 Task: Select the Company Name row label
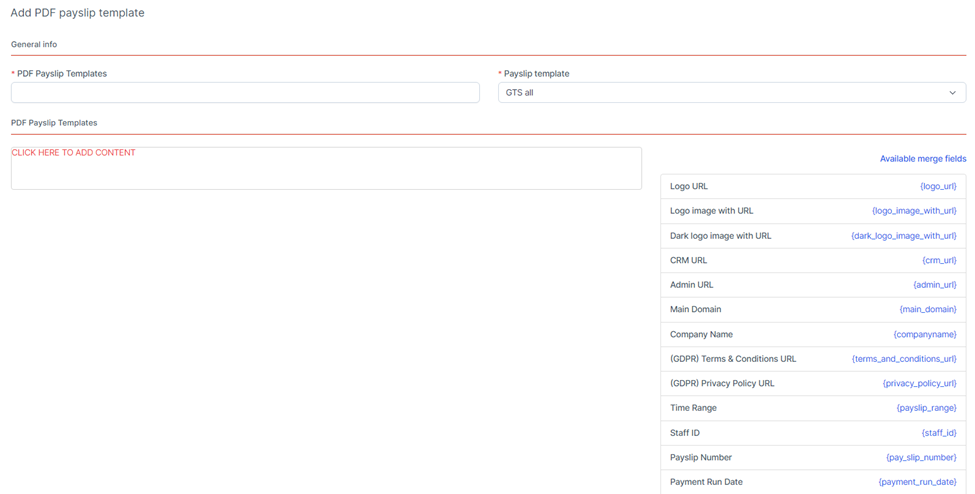[701, 335]
